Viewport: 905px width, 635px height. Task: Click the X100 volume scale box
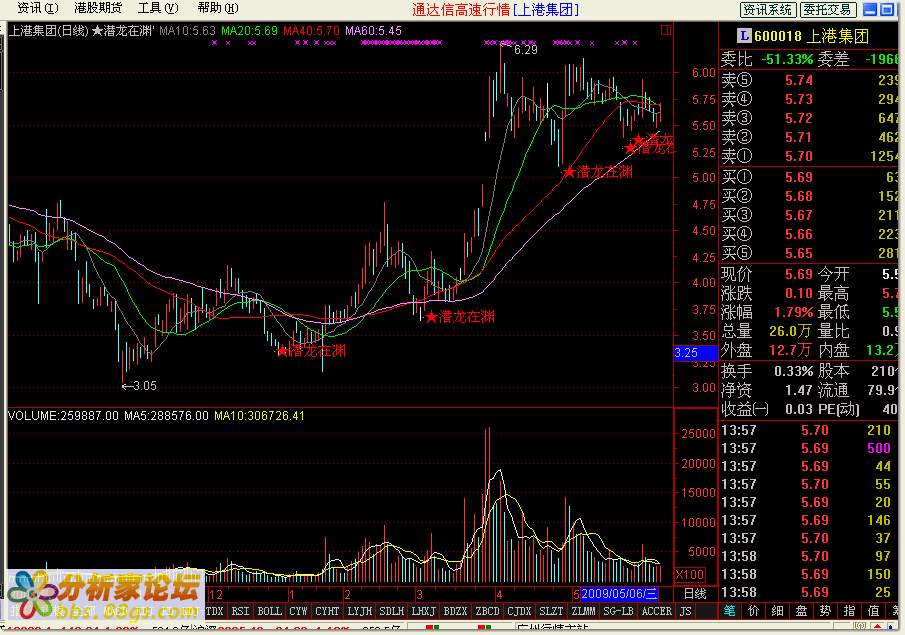click(690, 575)
